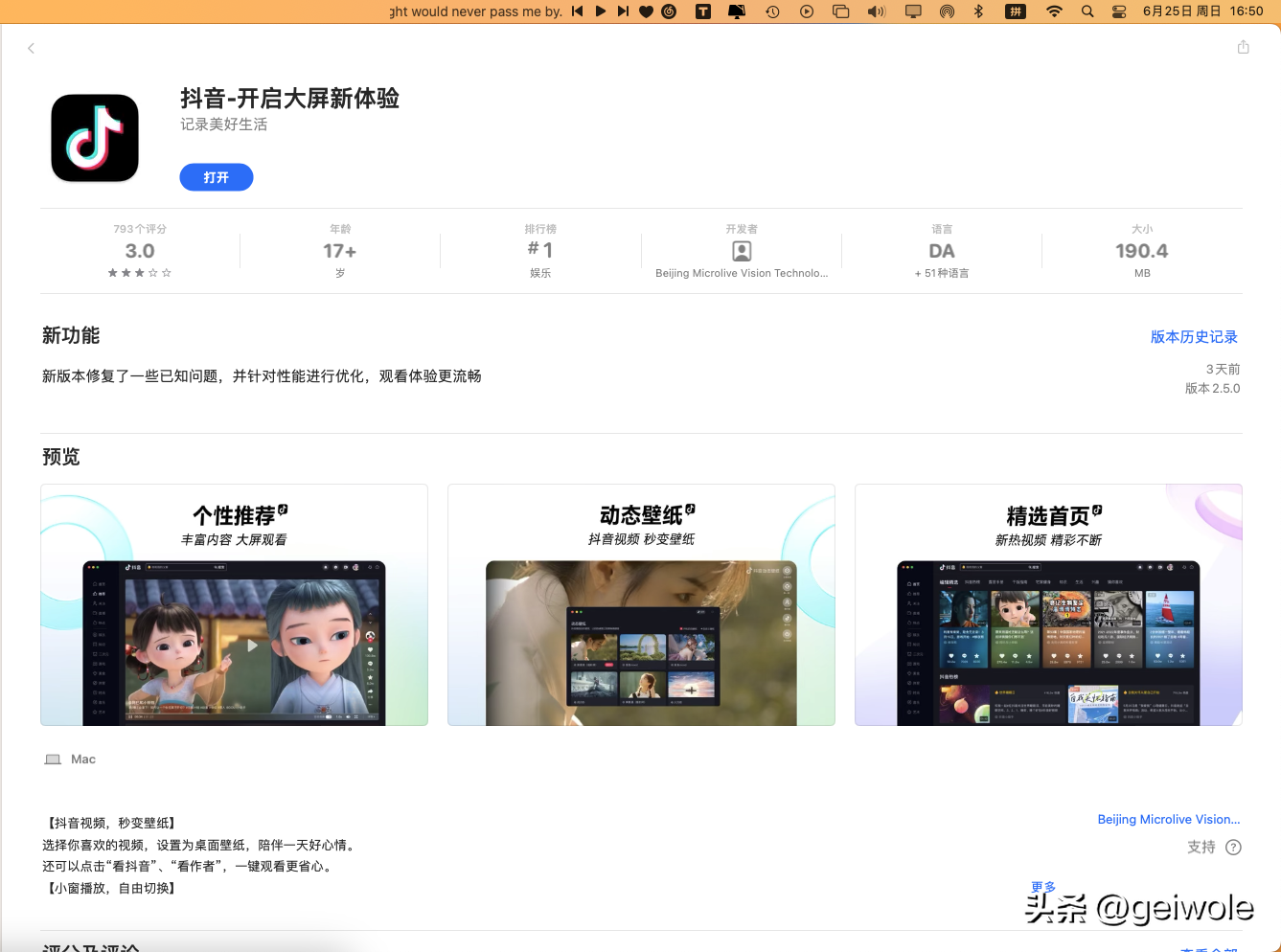Click the star rating under the 3.0 score
This screenshot has width=1281, height=952.
pos(140,272)
